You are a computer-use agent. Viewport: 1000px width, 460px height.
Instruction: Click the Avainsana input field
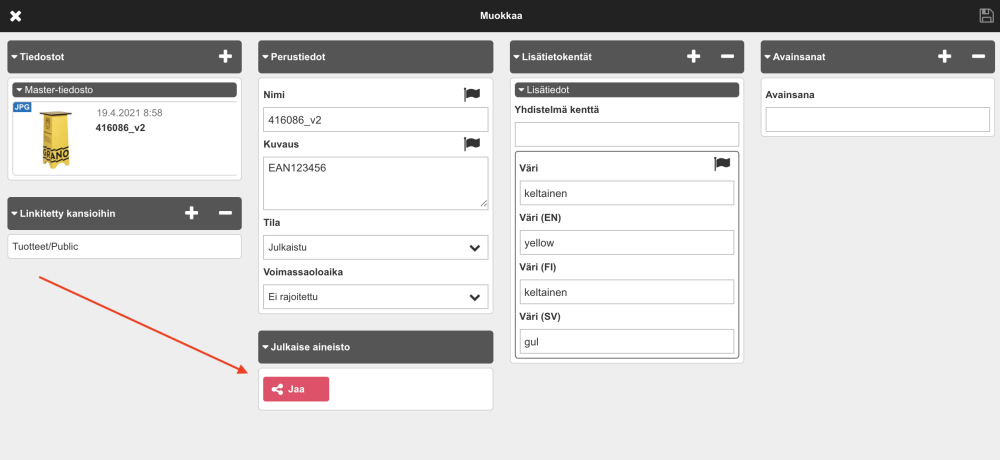877,120
